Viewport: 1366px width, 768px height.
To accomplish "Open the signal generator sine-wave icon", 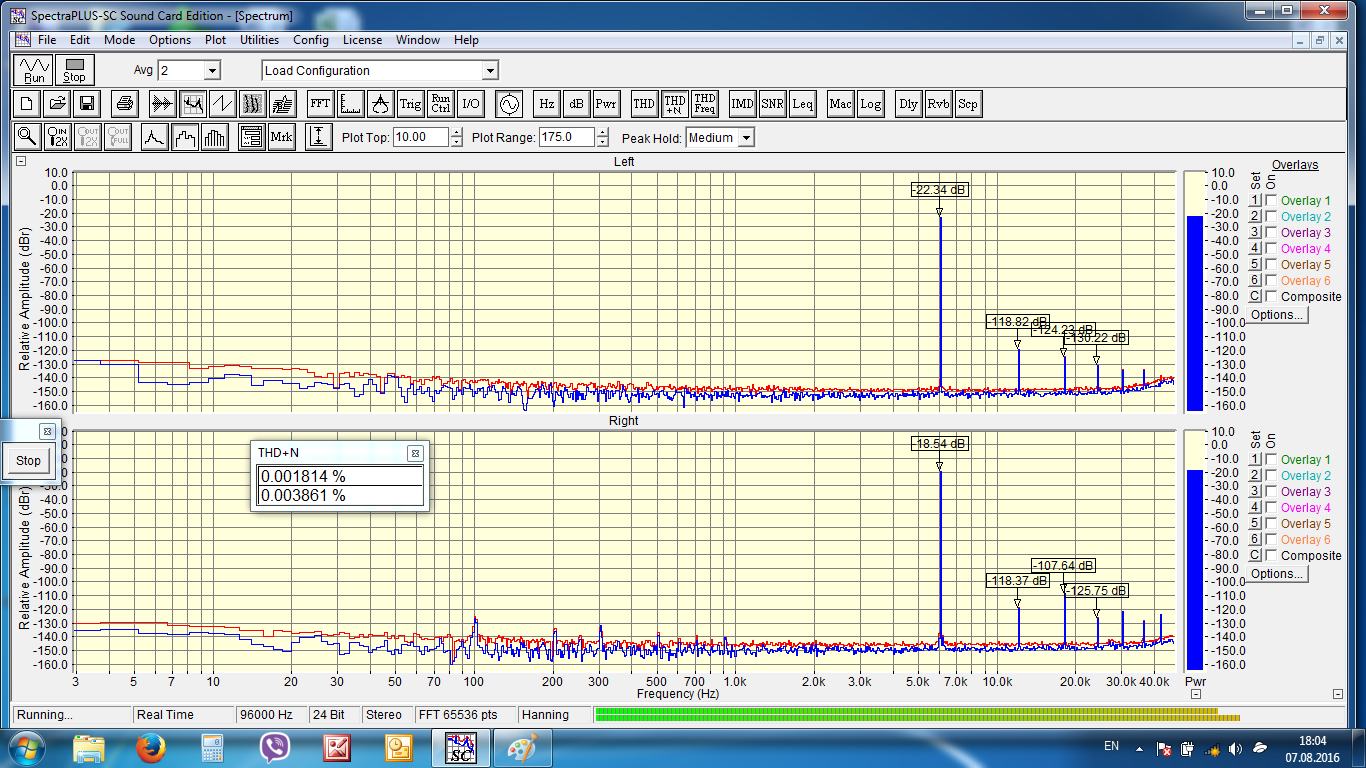I will 510,103.
